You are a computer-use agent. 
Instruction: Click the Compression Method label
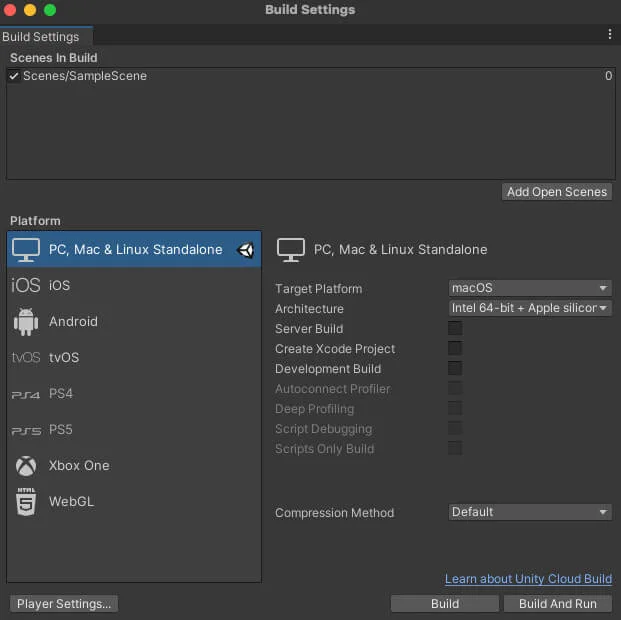pos(334,513)
